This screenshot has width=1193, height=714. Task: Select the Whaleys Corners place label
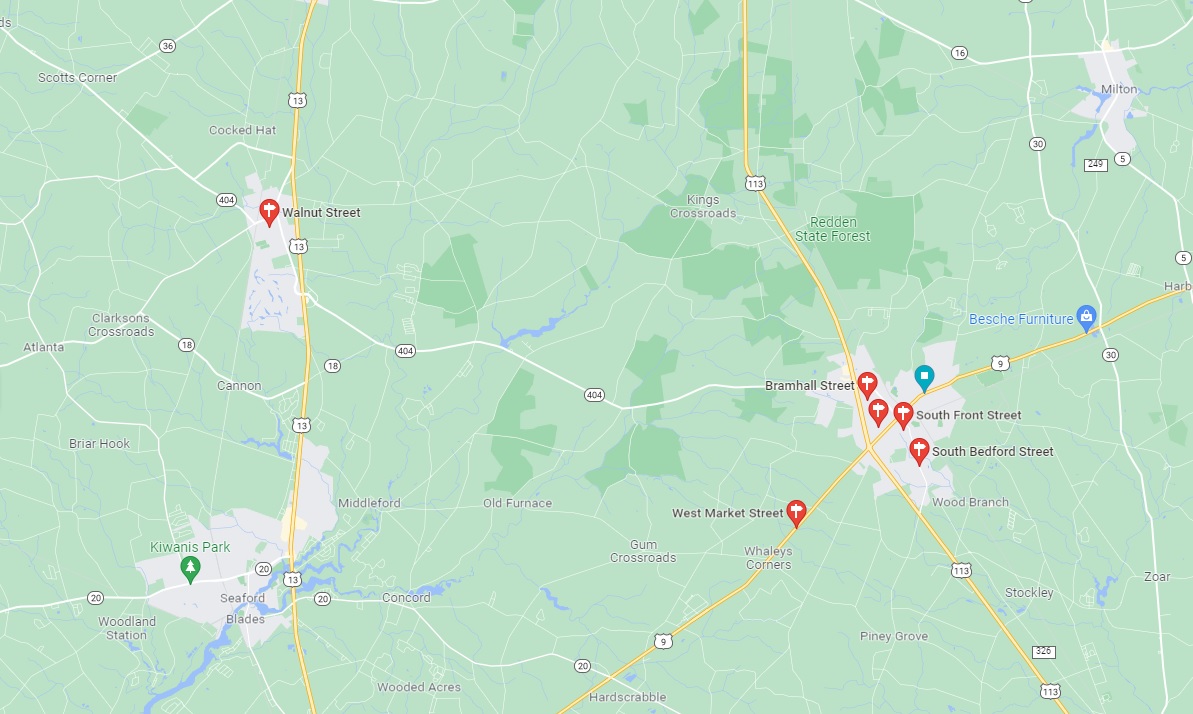coord(768,558)
